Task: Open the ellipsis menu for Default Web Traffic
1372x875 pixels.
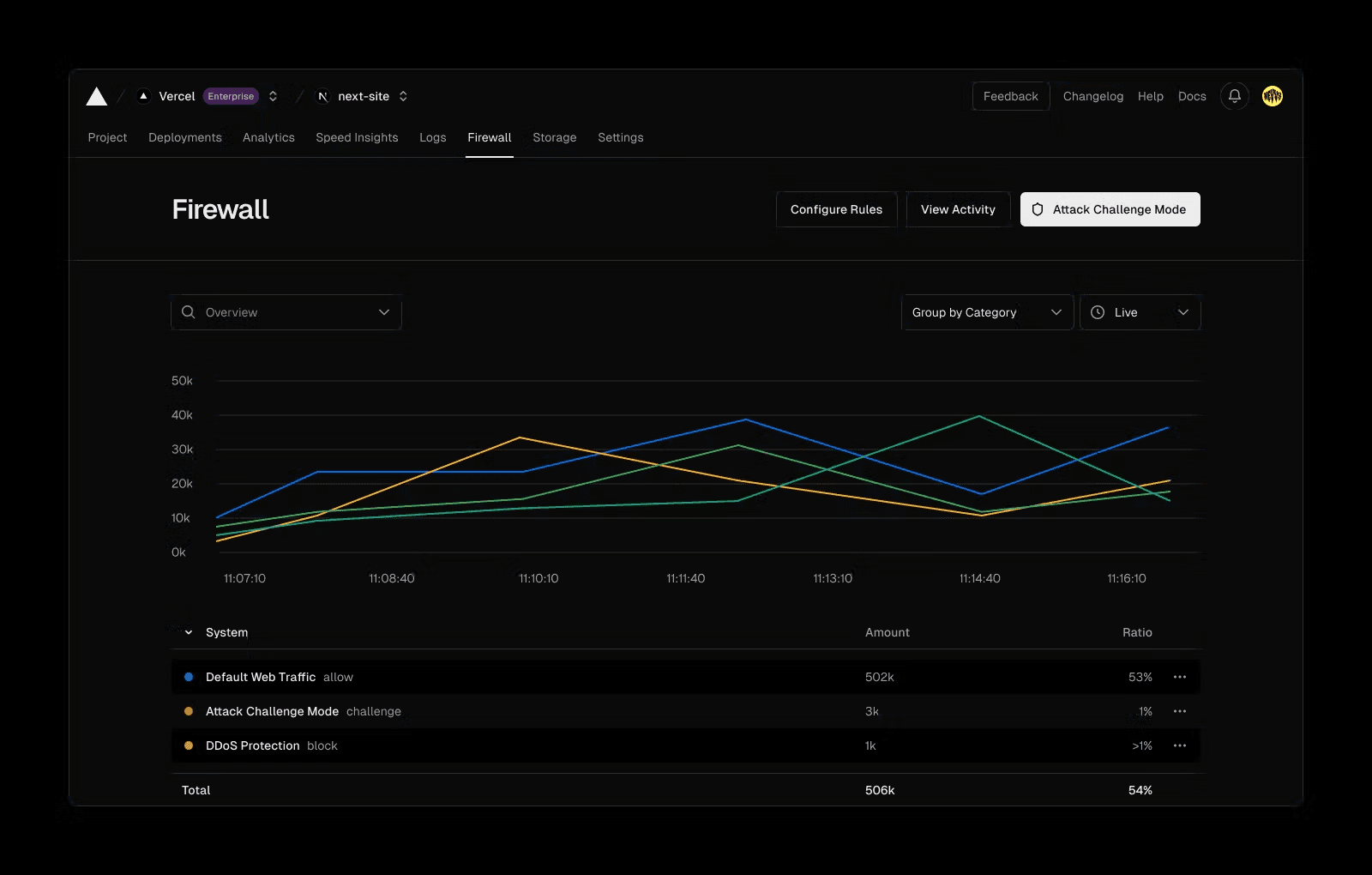Action: (x=1180, y=677)
